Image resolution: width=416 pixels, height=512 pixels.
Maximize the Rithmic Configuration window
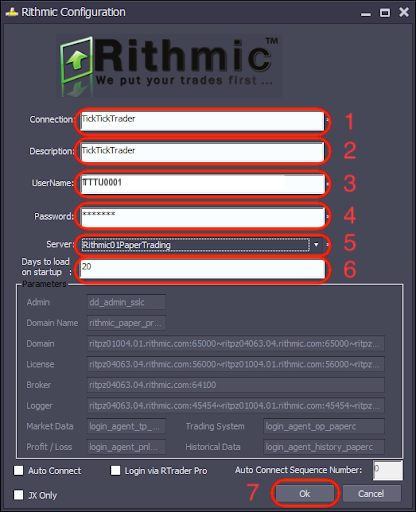pyautogui.click(x=385, y=13)
